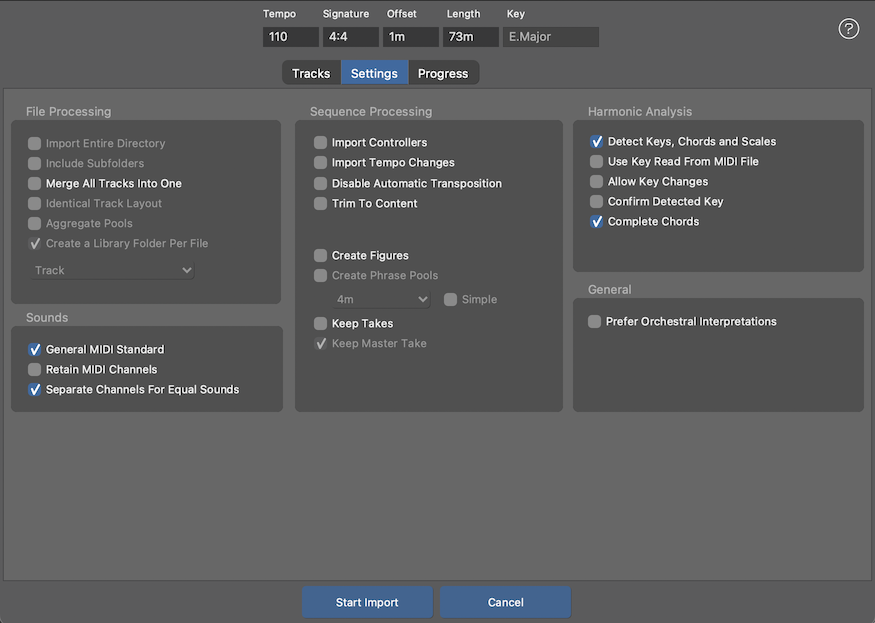Screen dimensions: 875x623
Task: Click the Signature field showing 4:4
Action: [350, 37]
